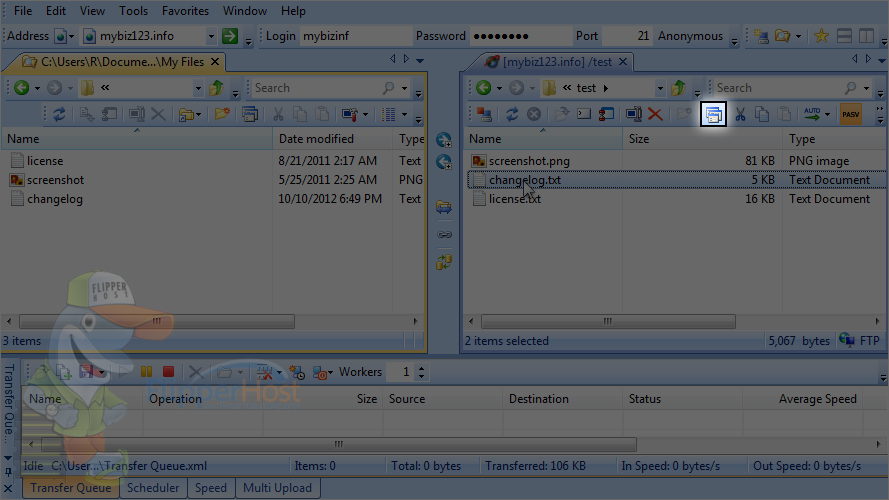Select the Transfer Queue tab

(x=71, y=488)
